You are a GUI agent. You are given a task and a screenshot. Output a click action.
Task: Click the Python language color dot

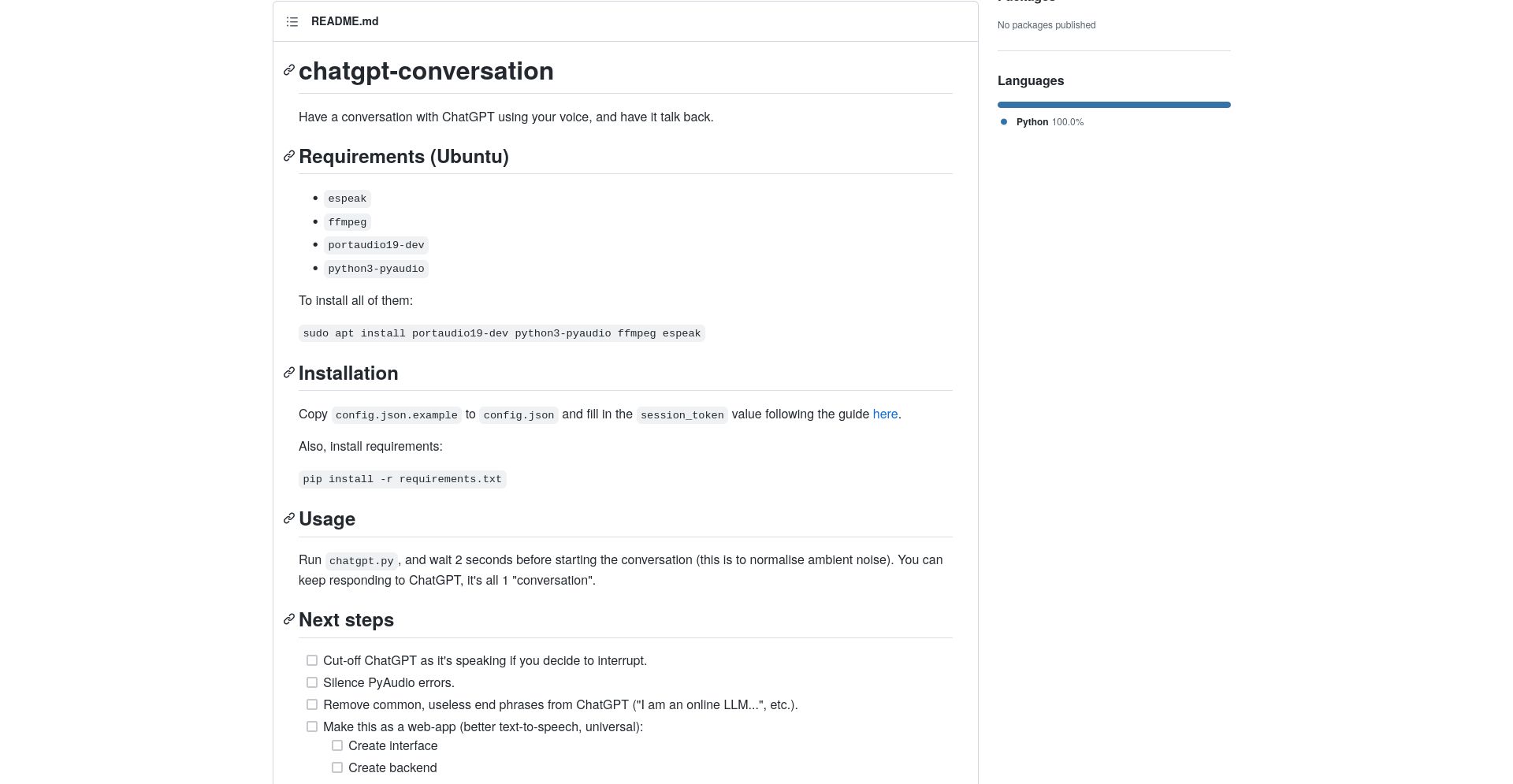1004,122
